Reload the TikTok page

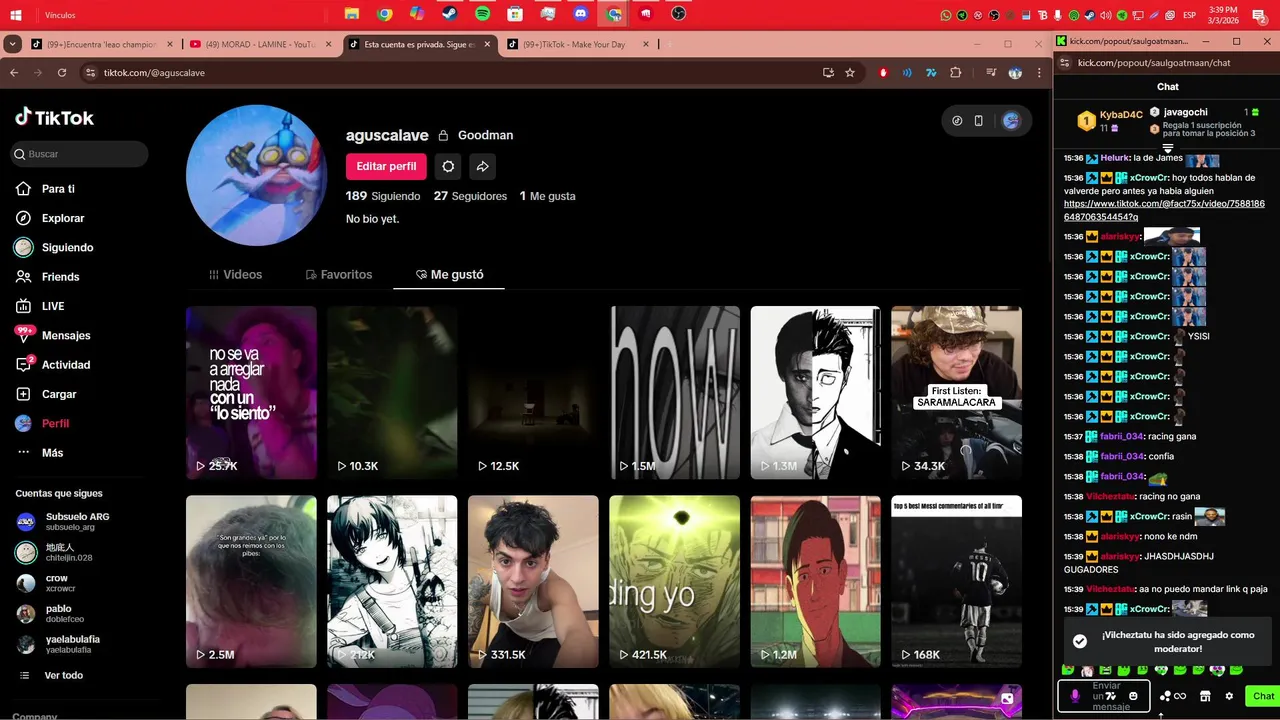click(62, 73)
